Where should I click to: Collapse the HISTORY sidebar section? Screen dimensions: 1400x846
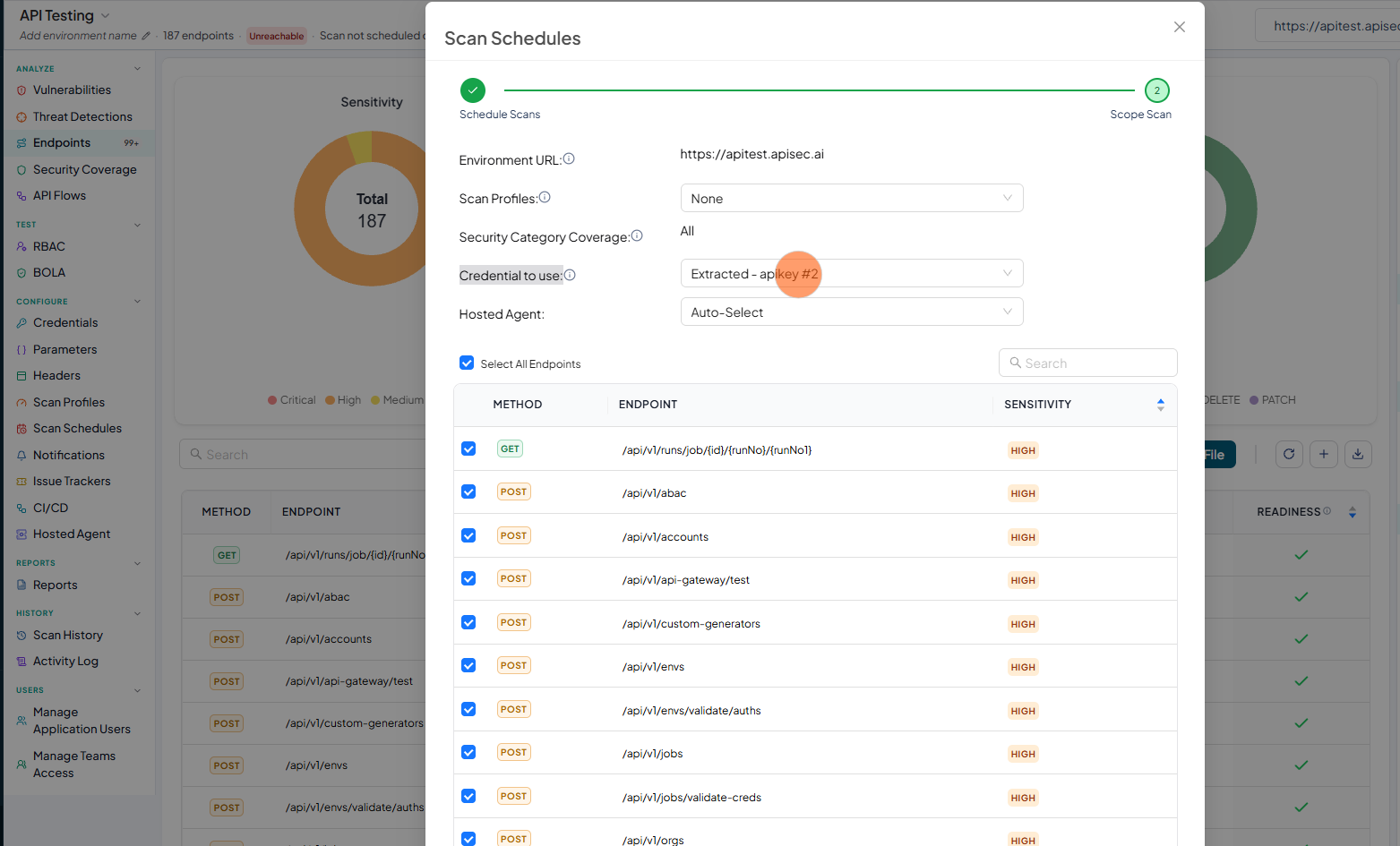(137, 613)
